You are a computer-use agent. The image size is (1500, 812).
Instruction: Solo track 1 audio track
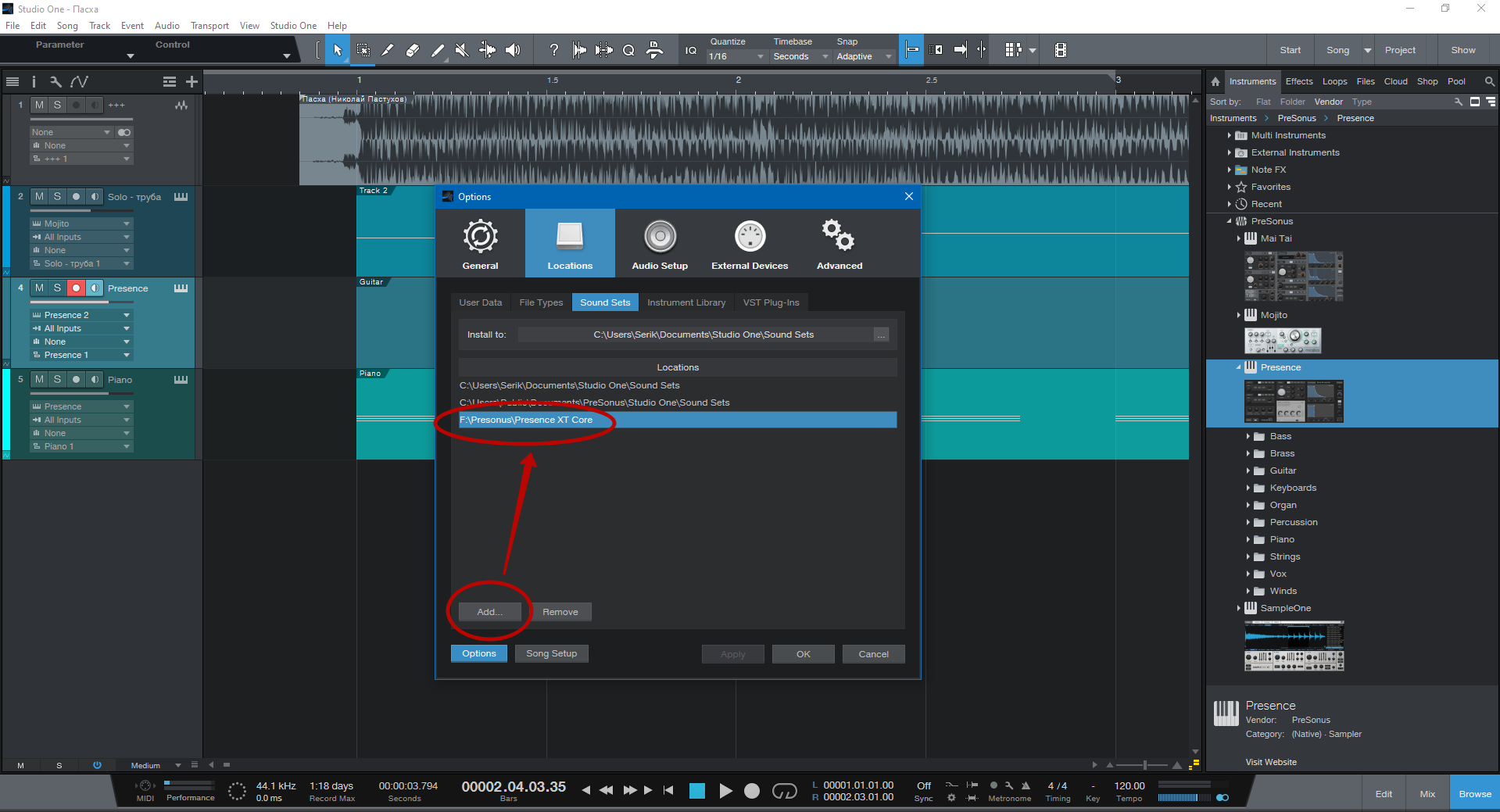[57, 105]
